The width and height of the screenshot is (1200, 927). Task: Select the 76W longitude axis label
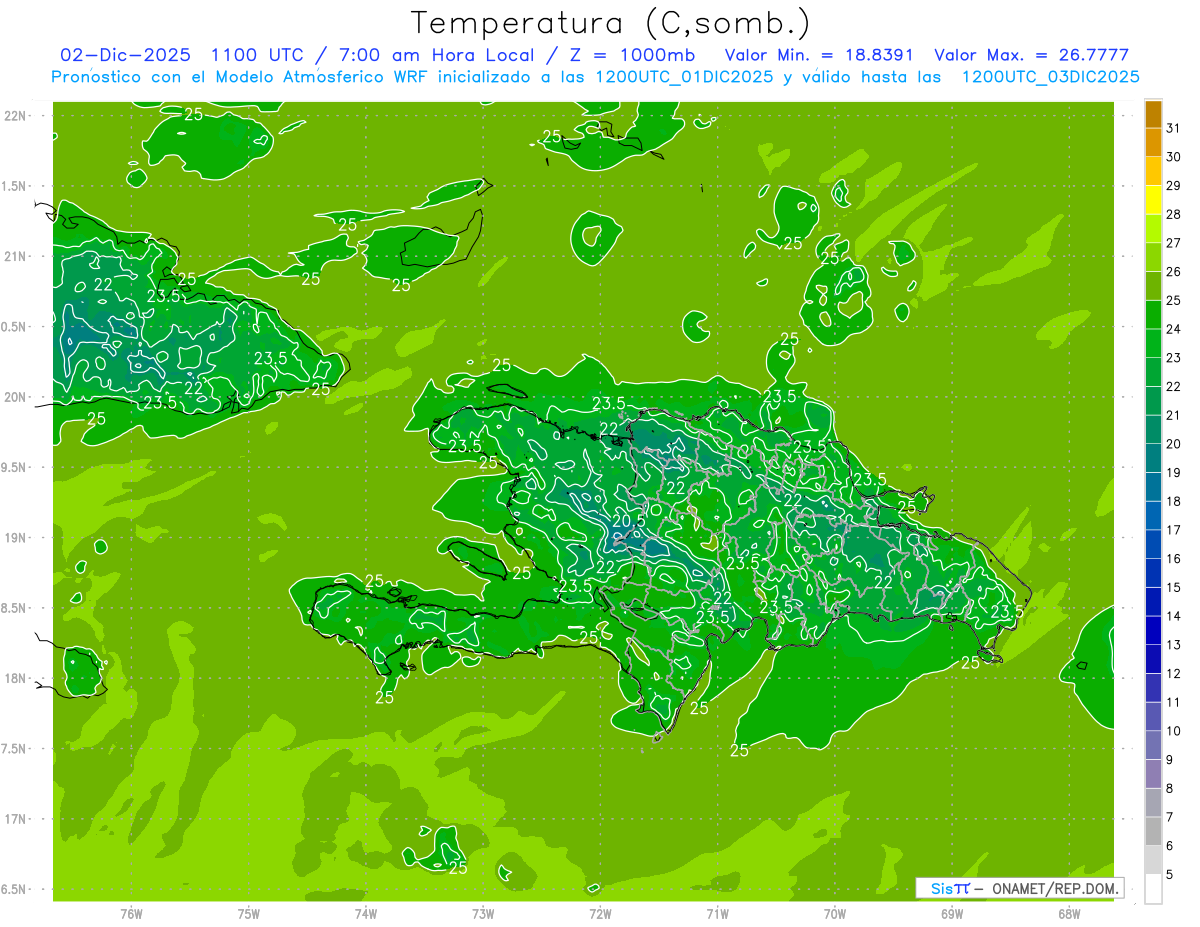[131, 913]
